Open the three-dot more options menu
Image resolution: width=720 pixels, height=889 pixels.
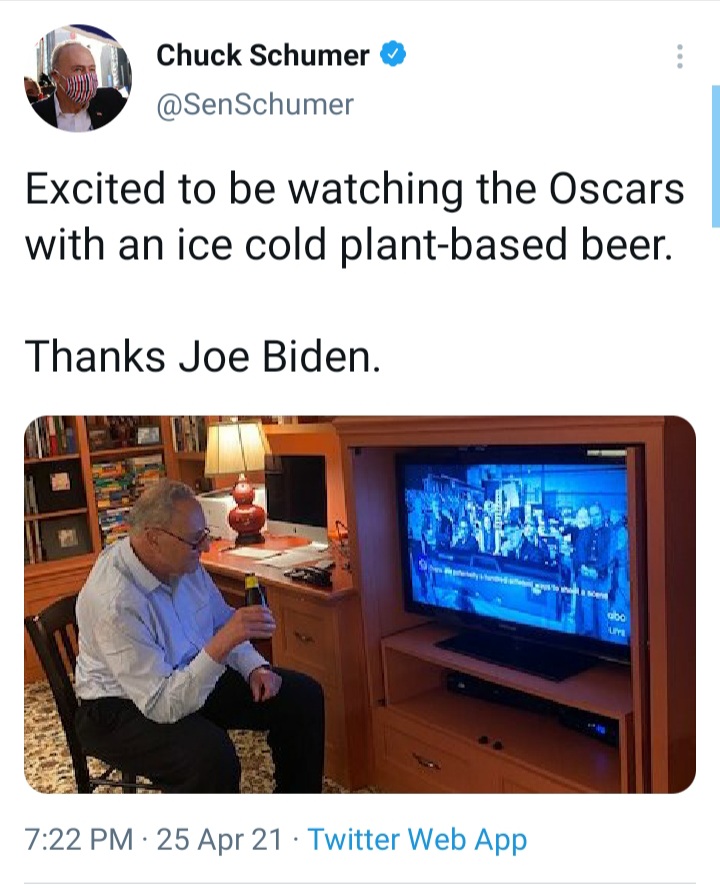(x=679, y=57)
